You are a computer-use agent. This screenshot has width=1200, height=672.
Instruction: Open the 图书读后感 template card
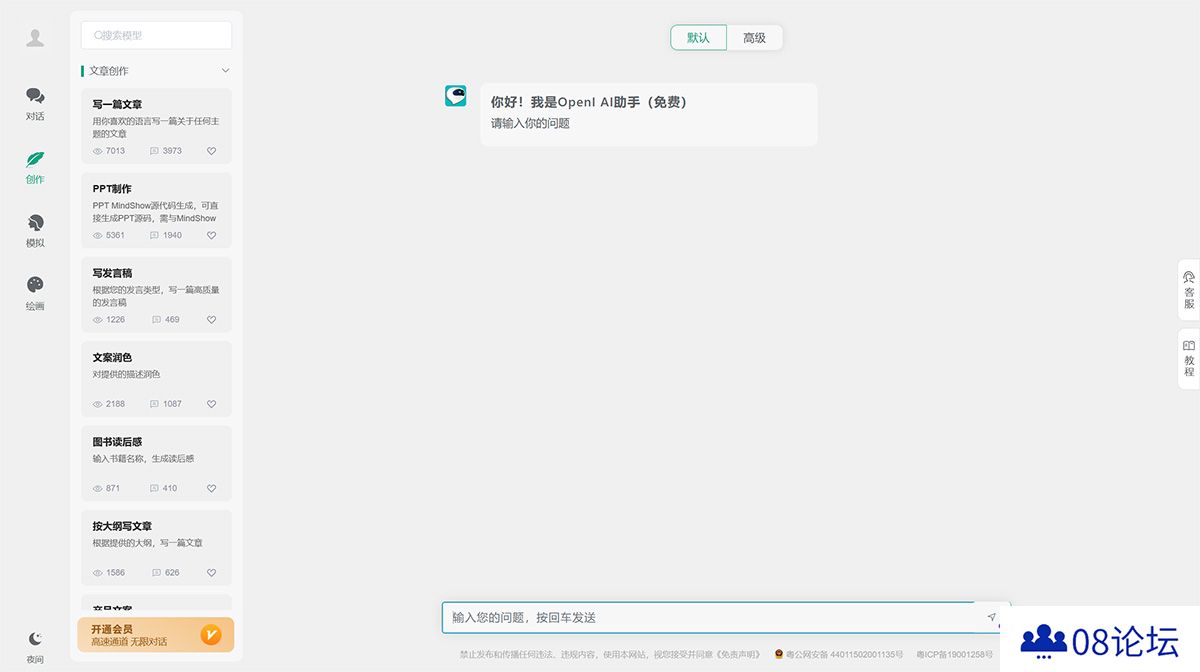coord(156,463)
